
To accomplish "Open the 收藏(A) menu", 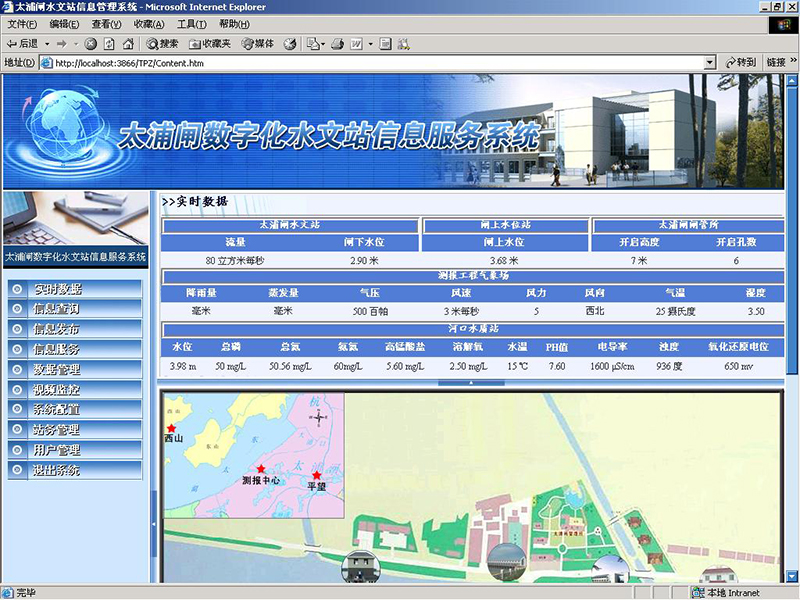I will tap(149, 24).
